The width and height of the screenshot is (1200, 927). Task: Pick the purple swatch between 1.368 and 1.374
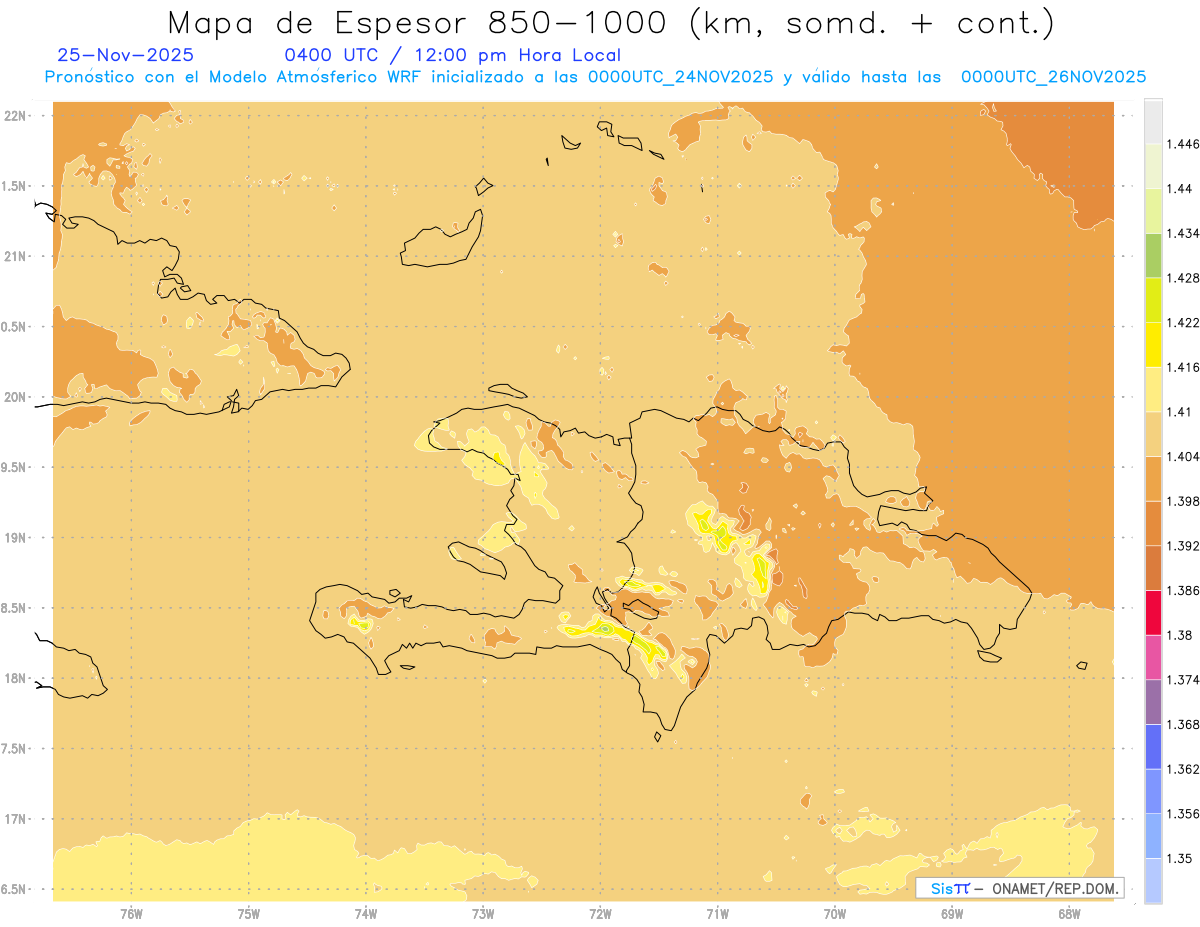tap(1153, 702)
